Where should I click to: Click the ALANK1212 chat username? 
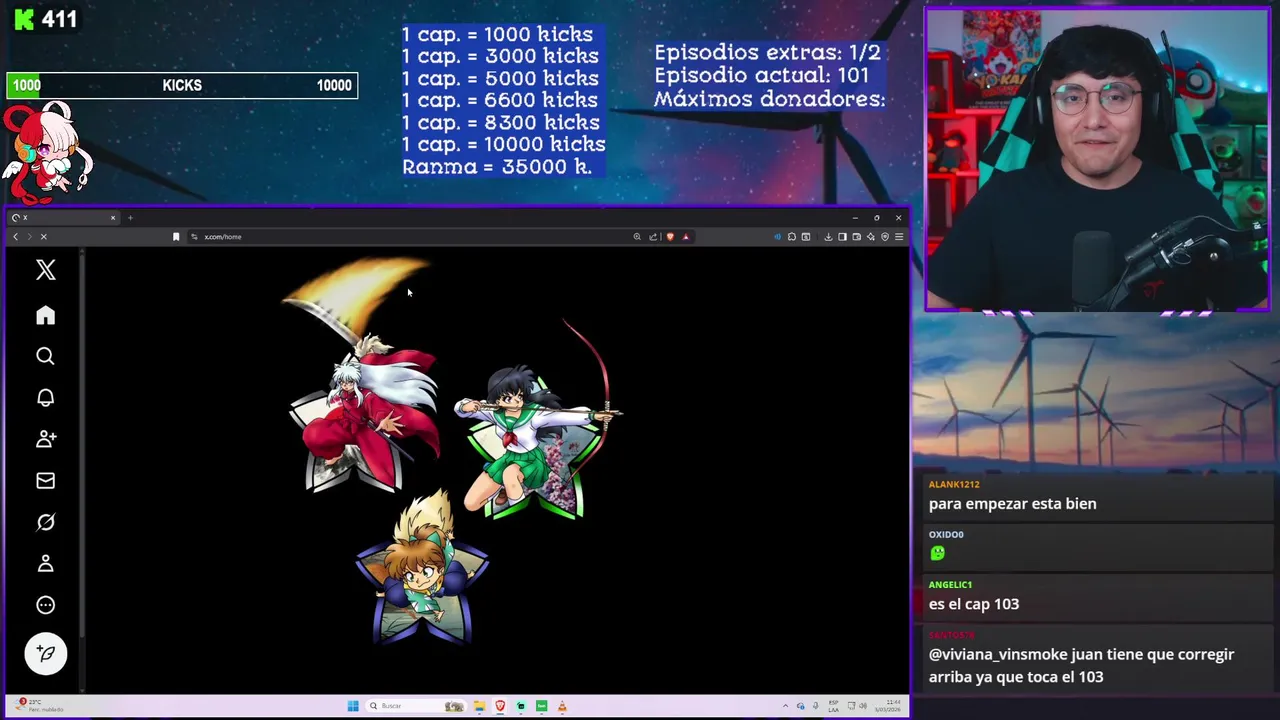954,484
